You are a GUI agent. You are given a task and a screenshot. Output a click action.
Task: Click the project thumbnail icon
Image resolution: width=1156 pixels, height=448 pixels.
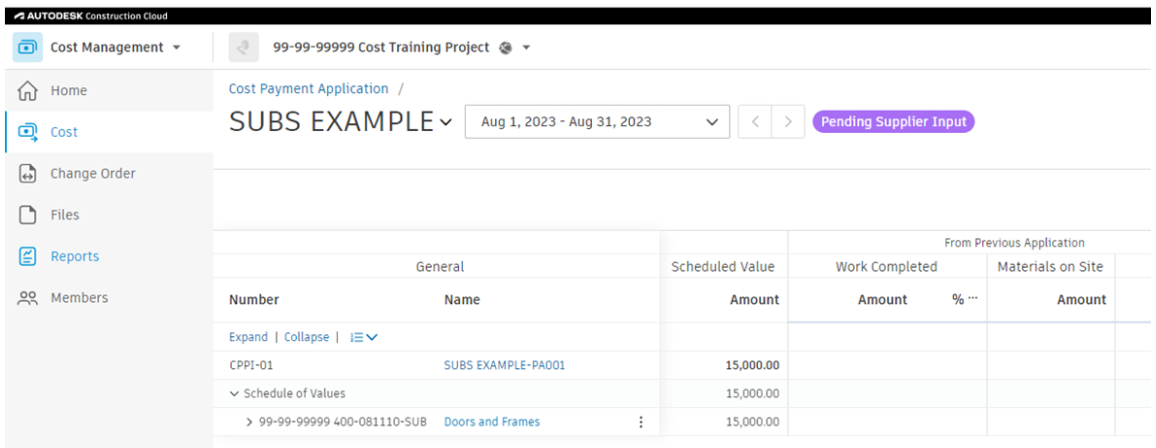click(x=243, y=47)
